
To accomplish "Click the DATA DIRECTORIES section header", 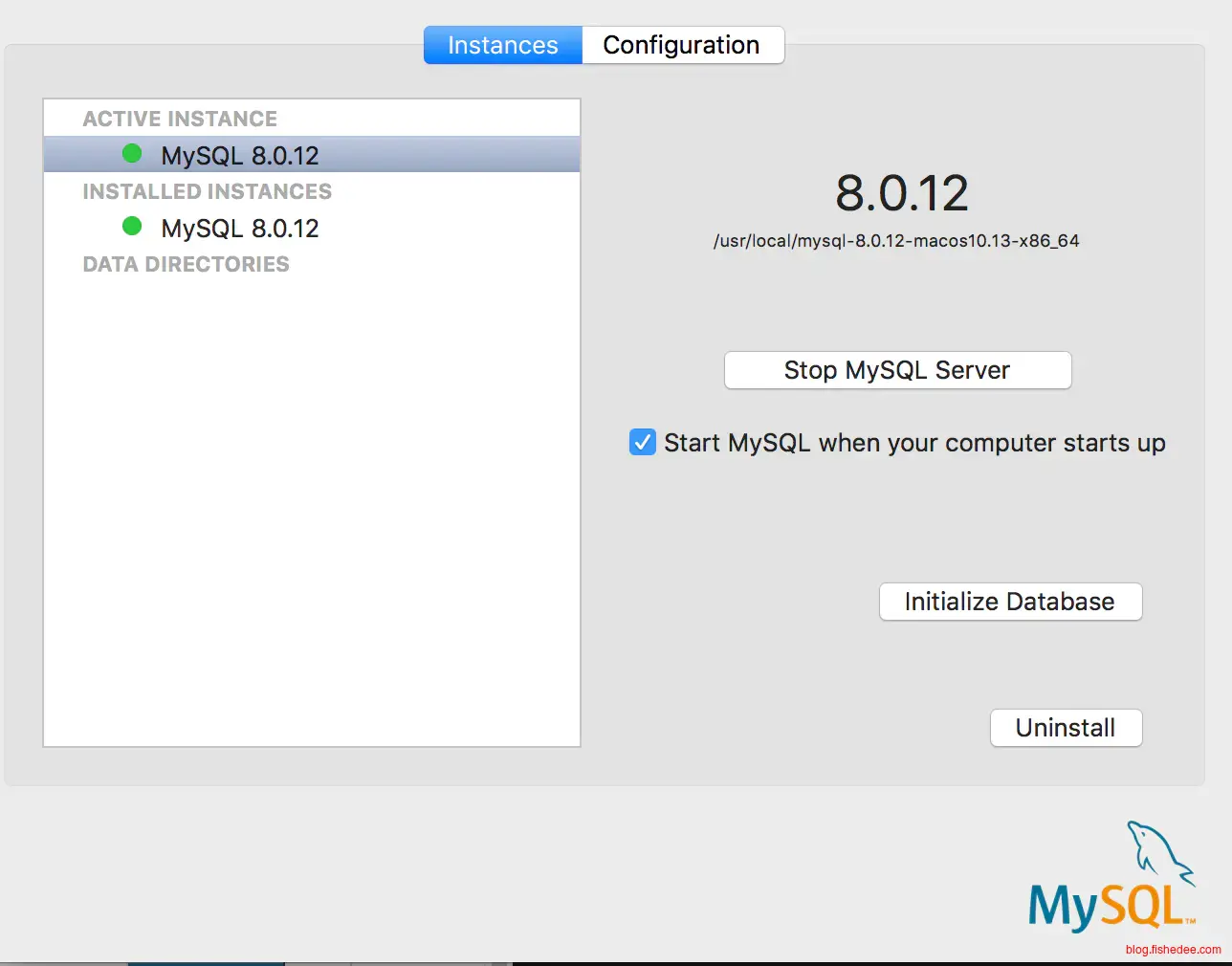I will click(x=186, y=264).
